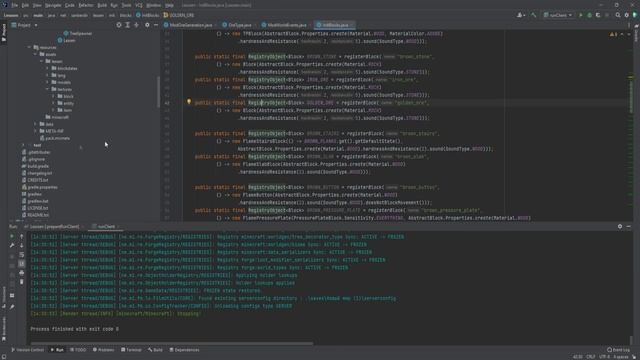Hide the Project panel with minus icon
Viewport: 640px width, 360px height.
click(x=156, y=25)
